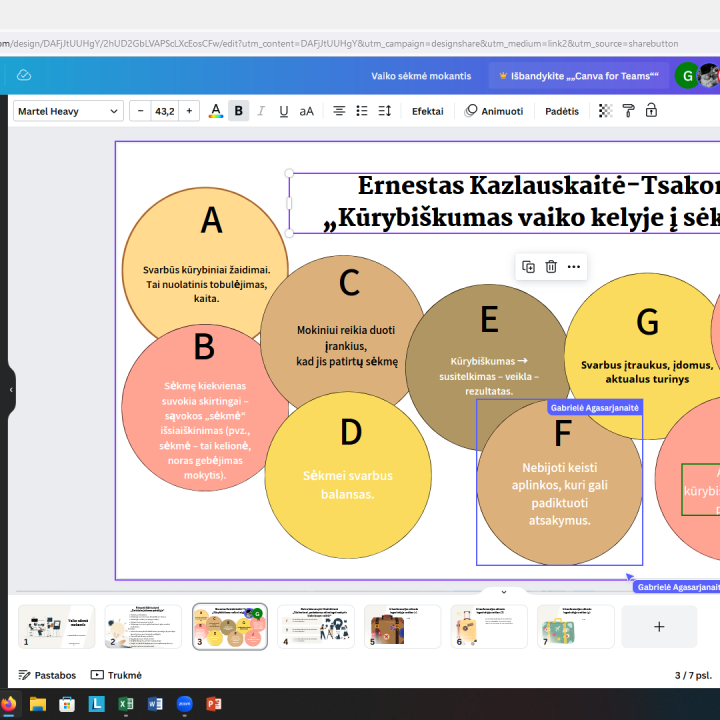This screenshot has width=720, height=720.
Task: Click the 3 / 7 psl. page indicator
Action: [x=693, y=675]
